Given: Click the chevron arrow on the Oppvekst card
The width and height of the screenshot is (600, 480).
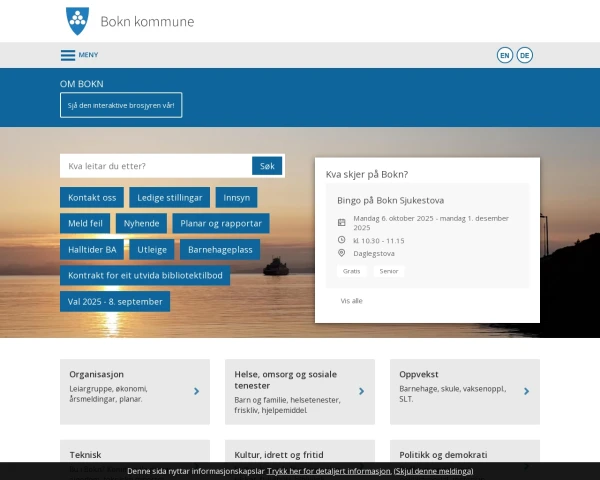Looking at the screenshot, I should [527, 391].
